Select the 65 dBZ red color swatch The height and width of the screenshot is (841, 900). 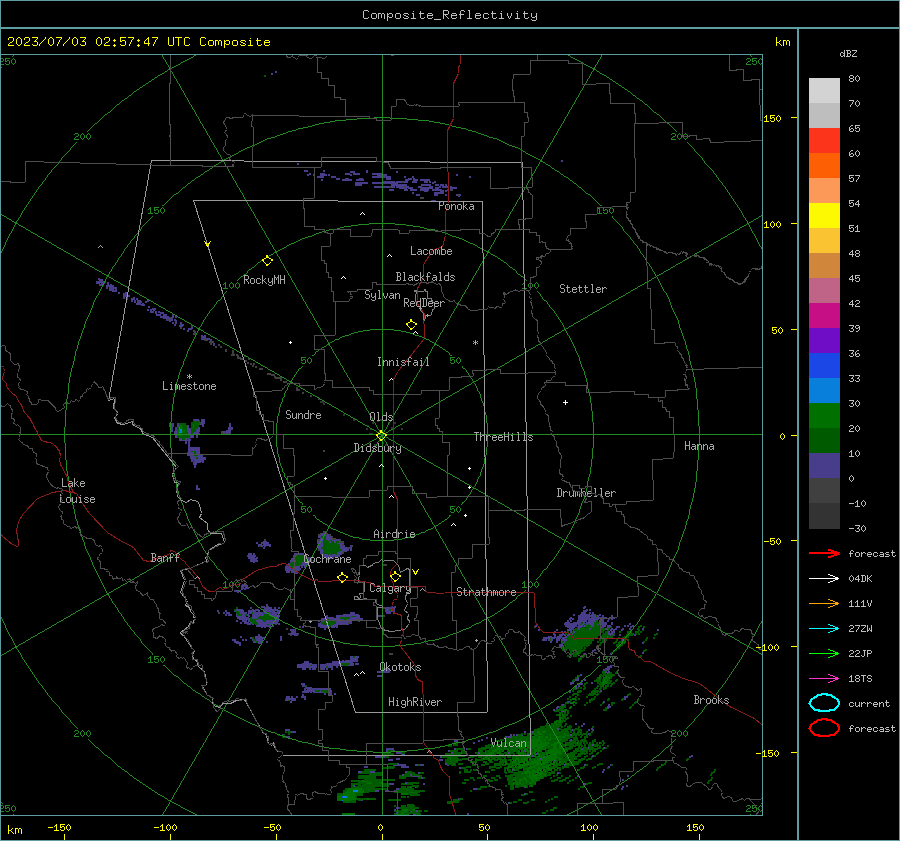pos(824,141)
